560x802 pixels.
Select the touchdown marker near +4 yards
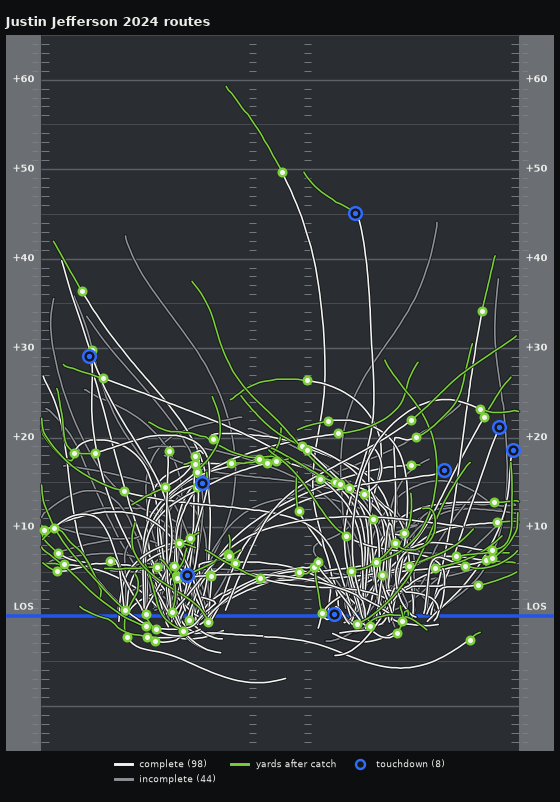(187, 575)
